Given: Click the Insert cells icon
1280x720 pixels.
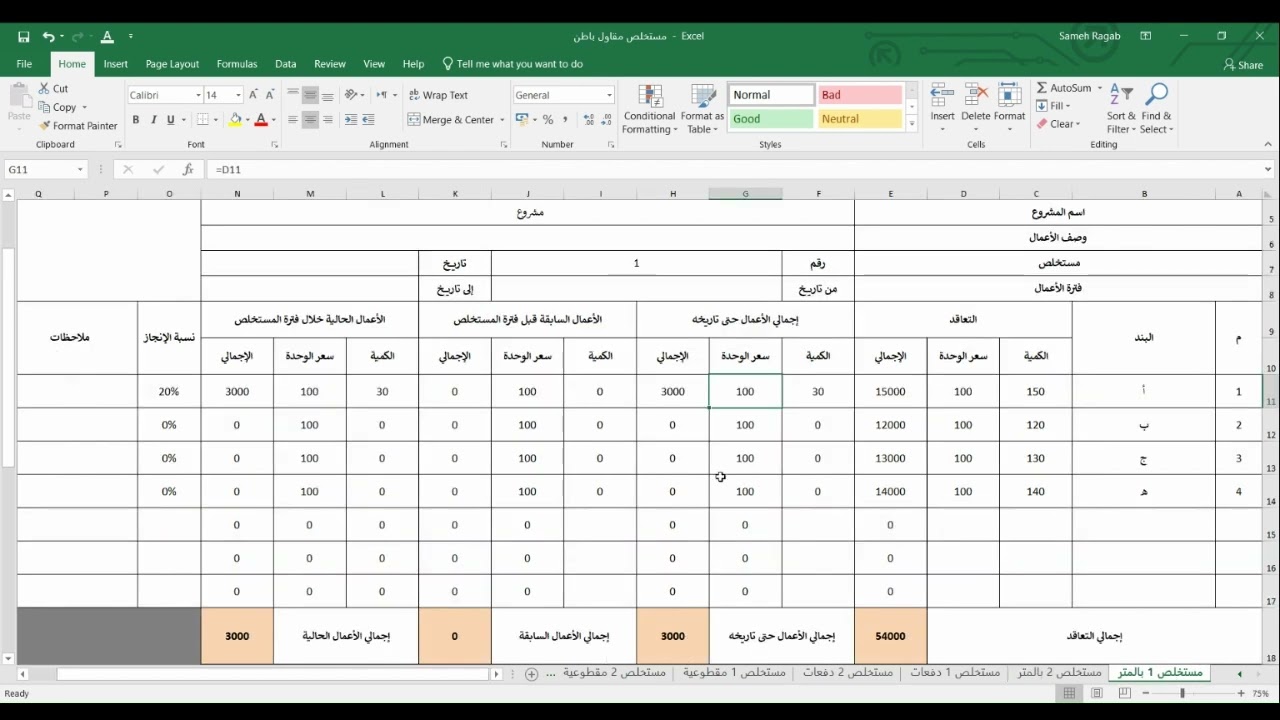Looking at the screenshot, I should (x=942, y=96).
